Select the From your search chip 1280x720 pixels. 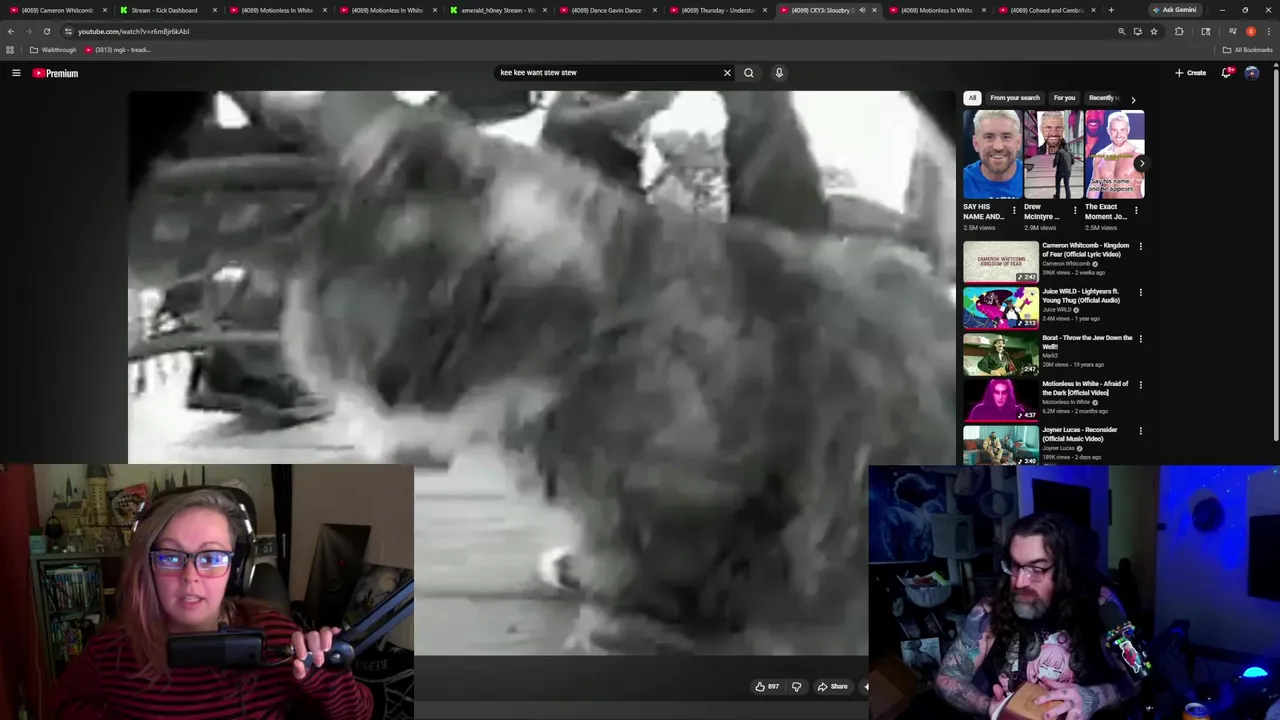pyautogui.click(x=1015, y=98)
